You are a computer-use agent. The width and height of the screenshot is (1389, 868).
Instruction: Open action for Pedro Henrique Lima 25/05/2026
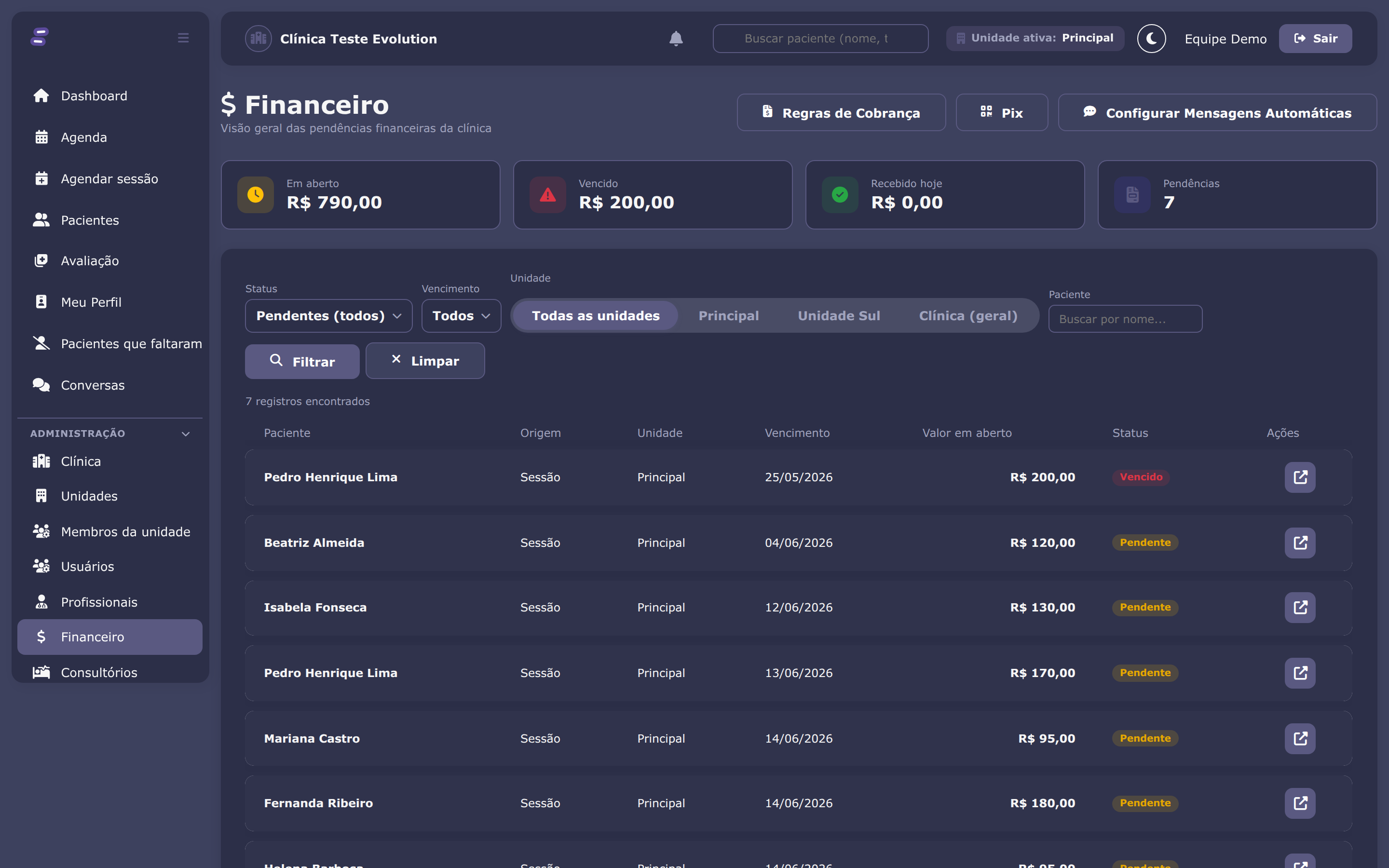(x=1300, y=477)
